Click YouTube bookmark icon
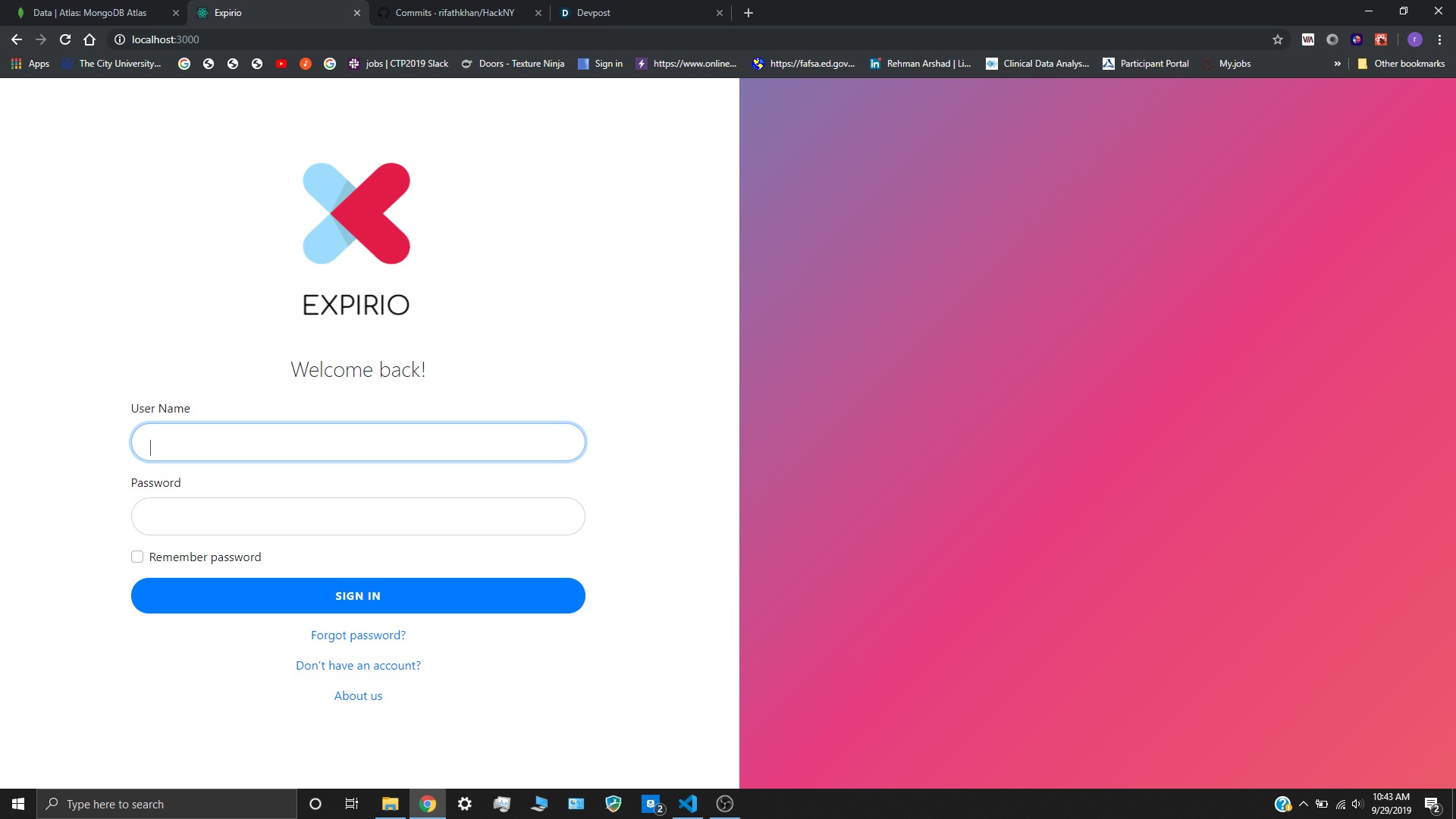The image size is (1456, 819). [x=281, y=64]
